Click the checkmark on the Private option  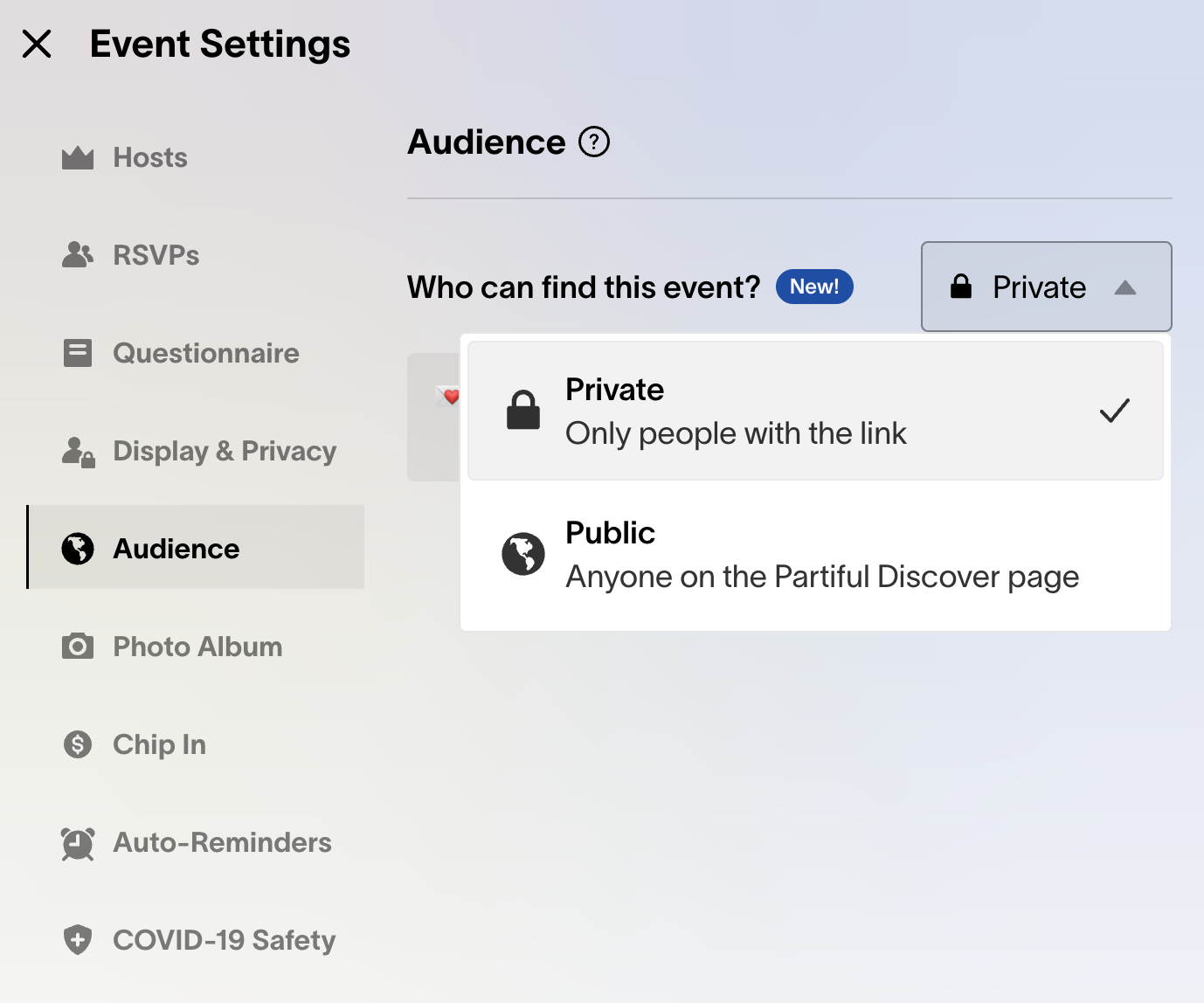[1114, 411]
